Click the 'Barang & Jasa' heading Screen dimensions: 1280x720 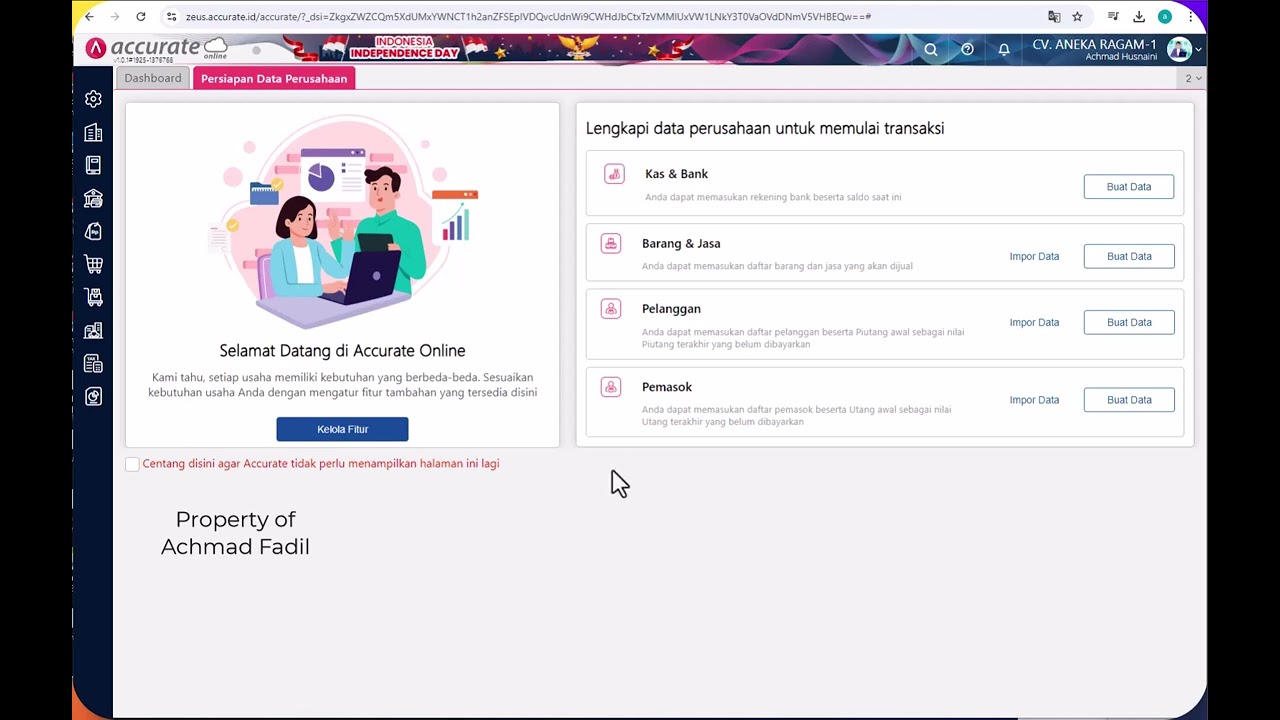(681, 243)
